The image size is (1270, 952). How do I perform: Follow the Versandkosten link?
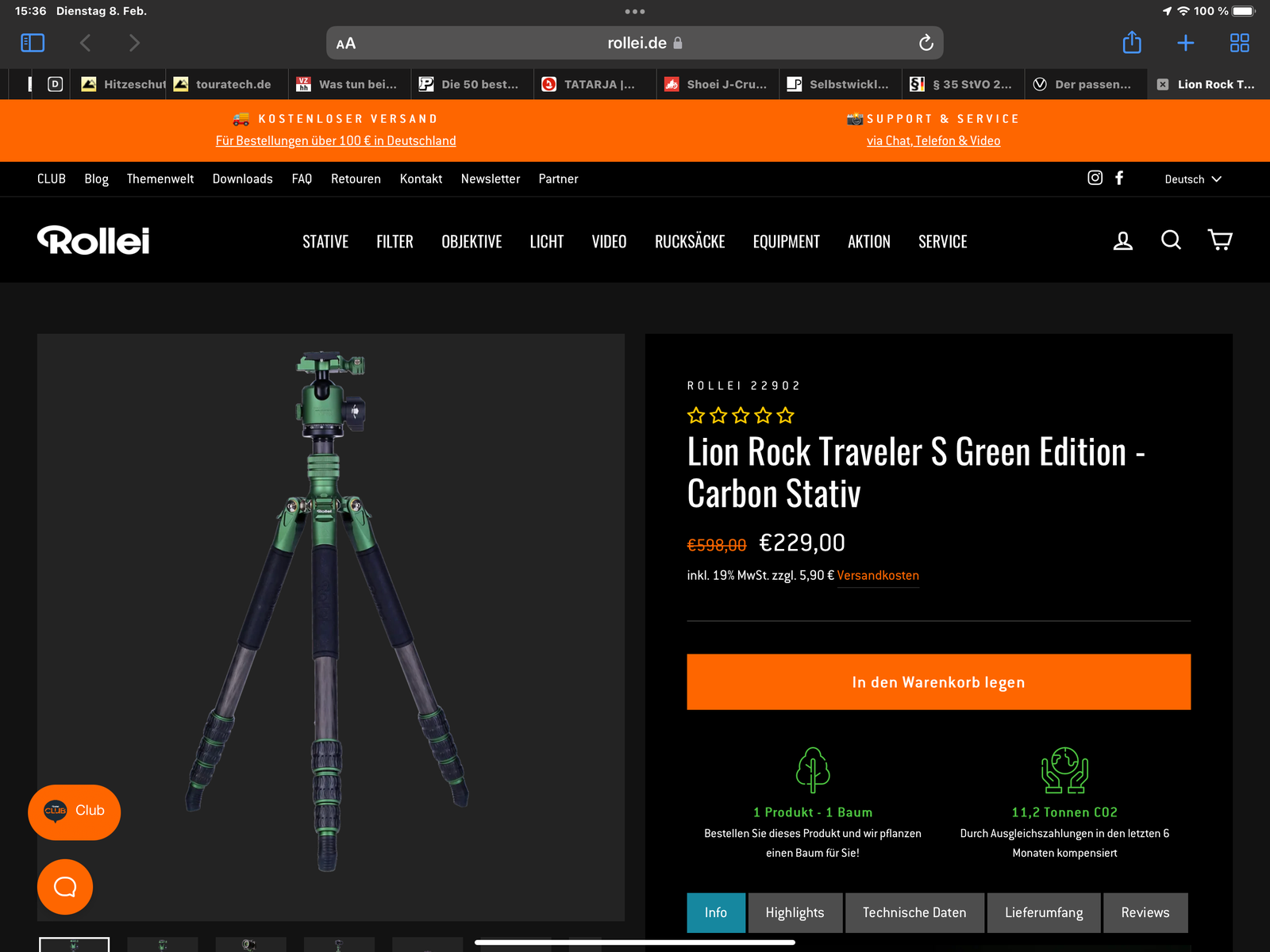coord(878,575)
